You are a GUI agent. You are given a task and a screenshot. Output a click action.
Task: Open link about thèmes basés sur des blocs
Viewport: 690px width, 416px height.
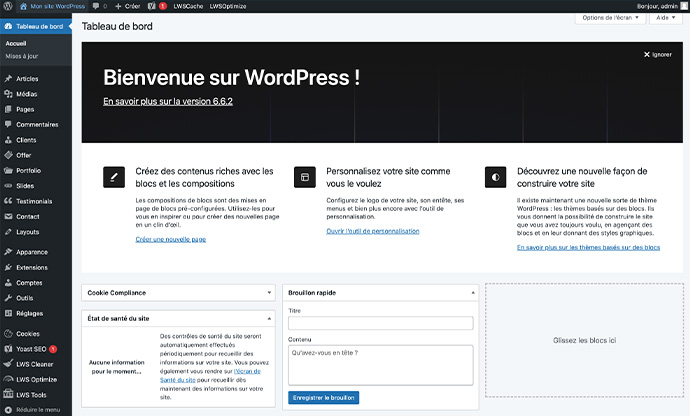point(588,247)
